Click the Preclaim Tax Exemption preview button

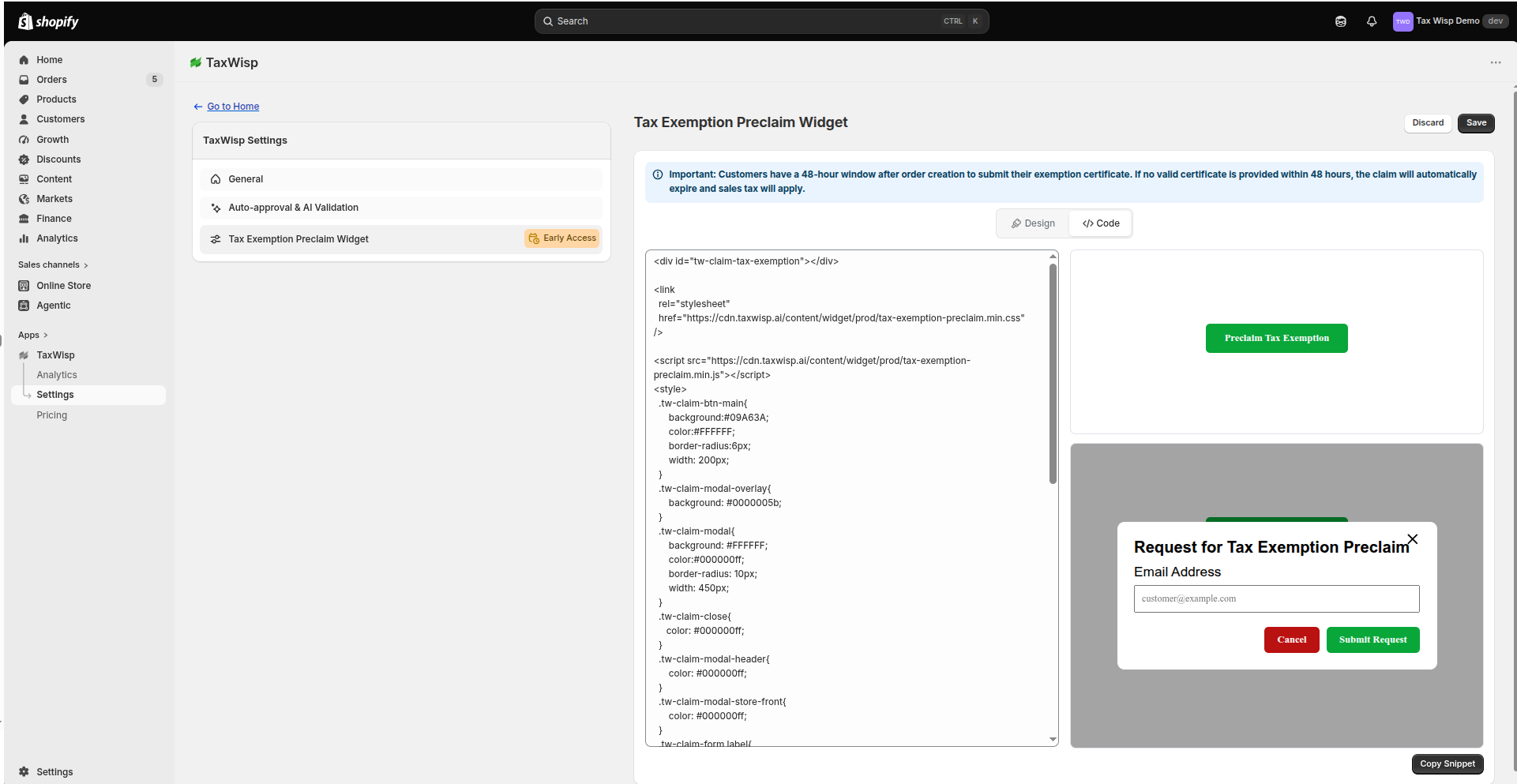pyautogui.click(x=1277, y=339)
